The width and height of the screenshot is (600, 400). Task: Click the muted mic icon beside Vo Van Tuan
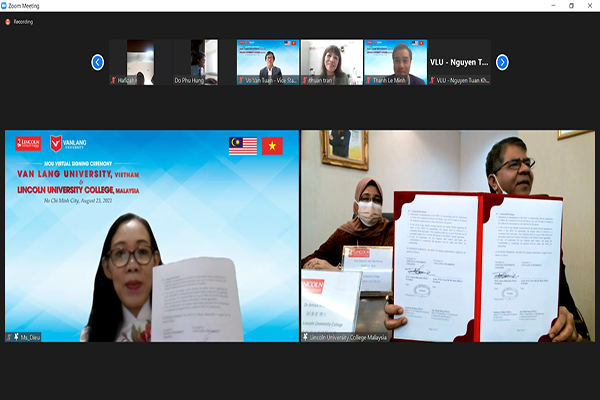(x=241, y=80)
